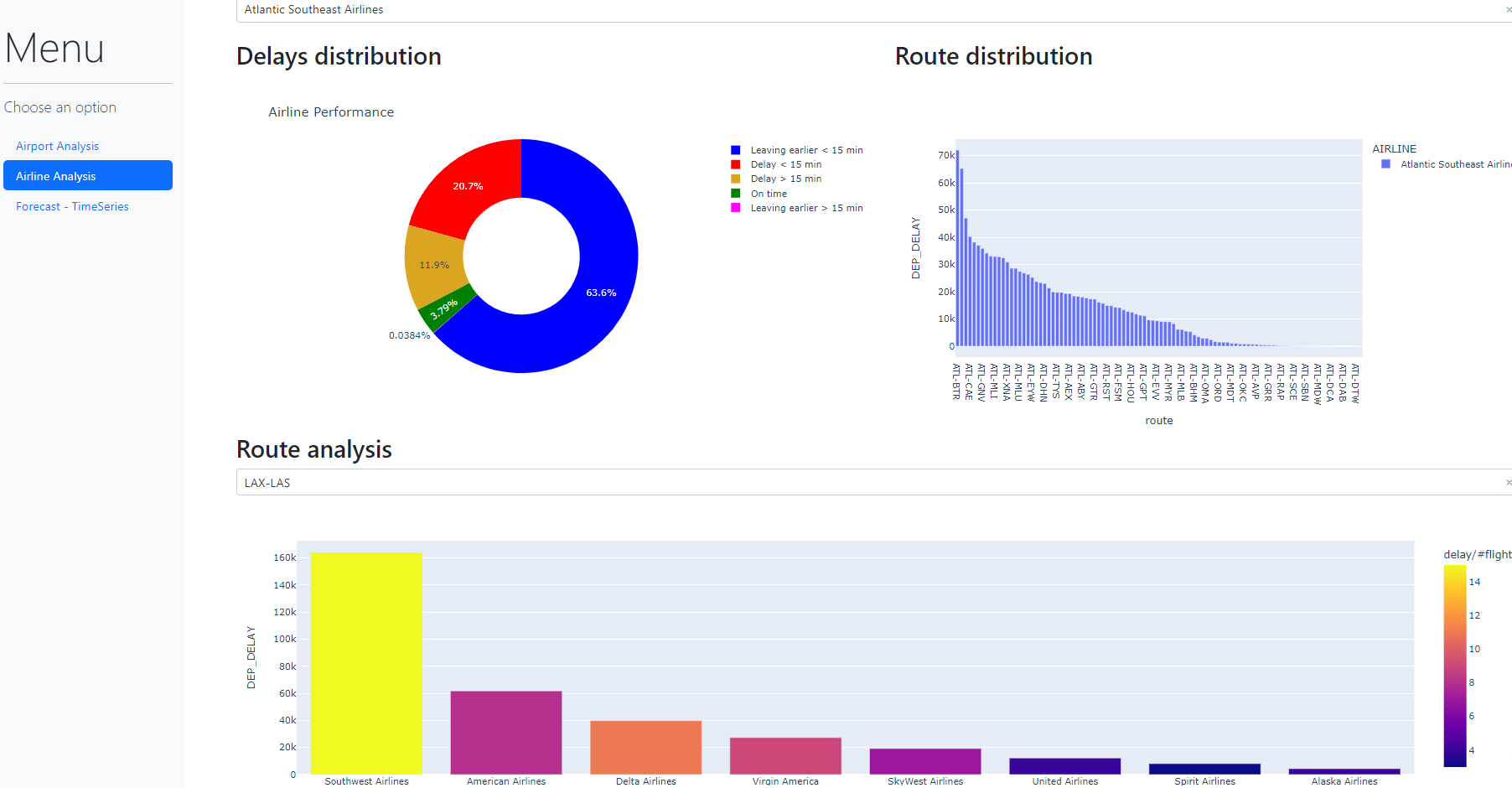The width and height of the screenshot is (1512, 788).
Task: Click the 'Route analysis' heading
Action: click(x=314, y=449)
